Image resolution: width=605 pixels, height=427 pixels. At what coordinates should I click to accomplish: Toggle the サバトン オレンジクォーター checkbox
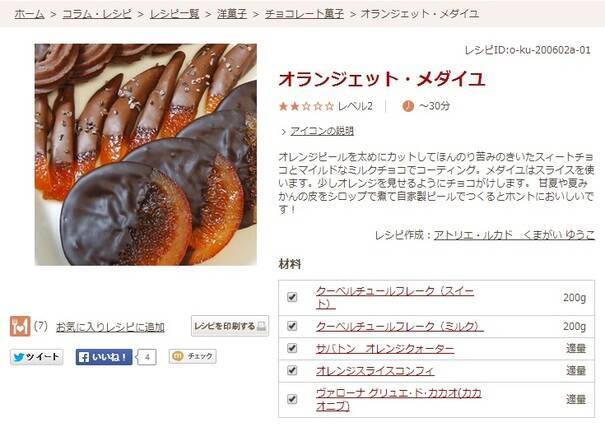click(x=292, y=348)
